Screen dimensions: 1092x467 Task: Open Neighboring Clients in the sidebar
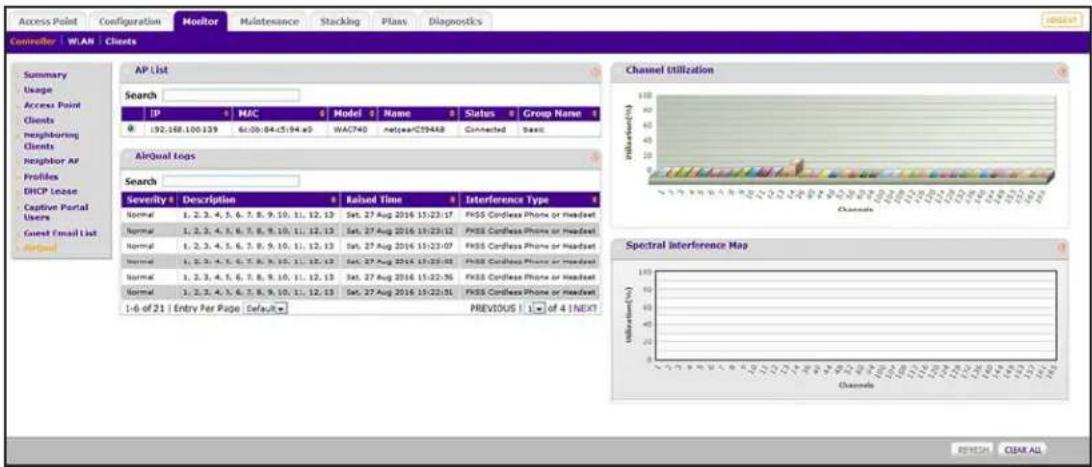pyautogui.click(x=51, y=141)
